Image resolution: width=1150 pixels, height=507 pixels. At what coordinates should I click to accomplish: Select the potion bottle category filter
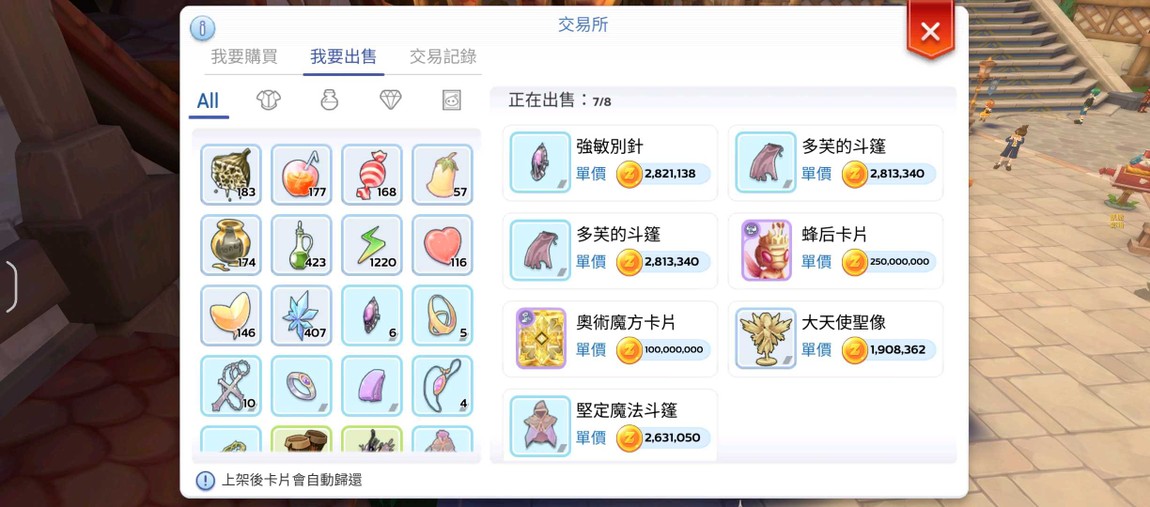tap(329, 101)
